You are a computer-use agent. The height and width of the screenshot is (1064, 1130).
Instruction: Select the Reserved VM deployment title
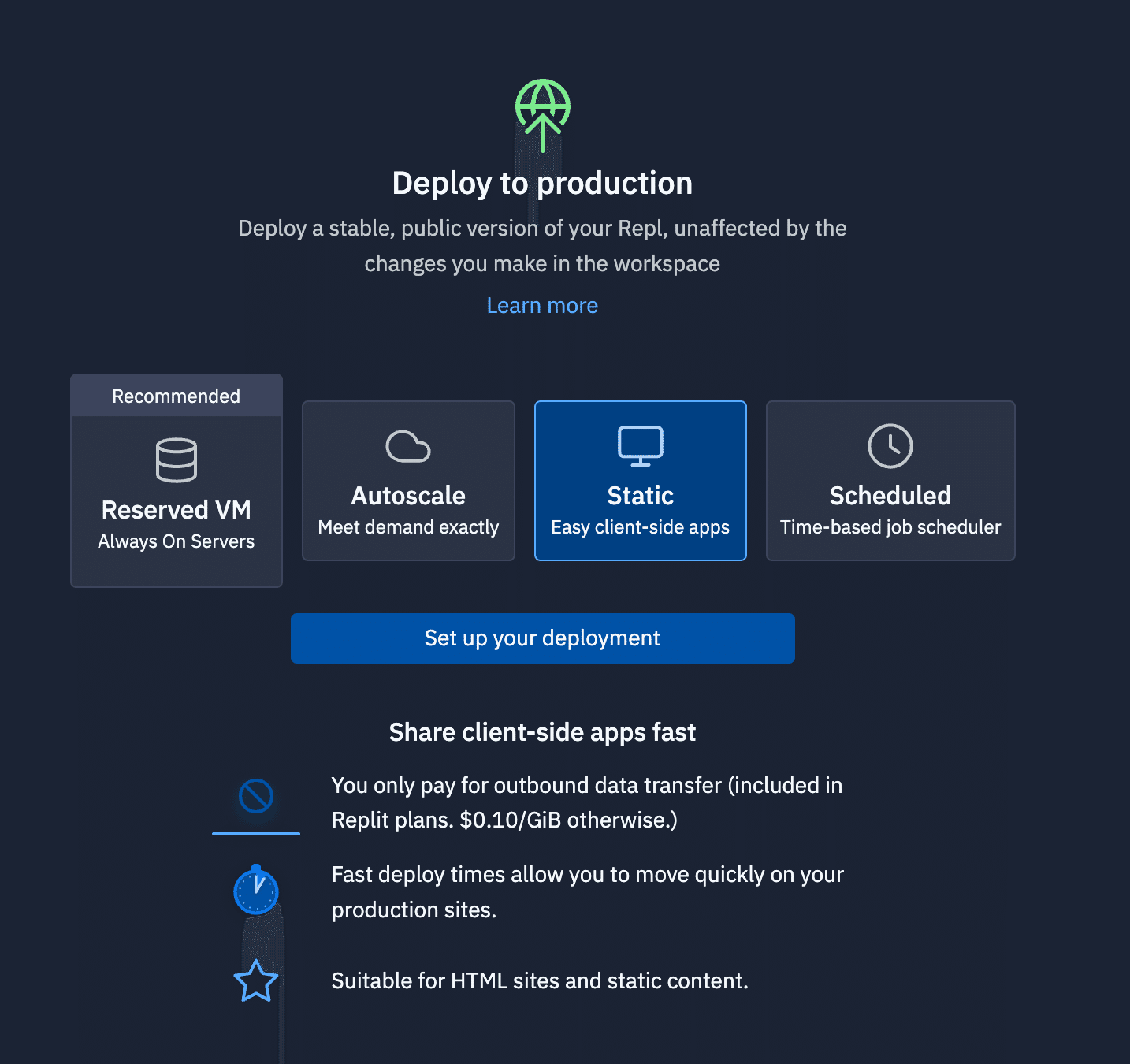pyautogui.click(x=177, y=510)
